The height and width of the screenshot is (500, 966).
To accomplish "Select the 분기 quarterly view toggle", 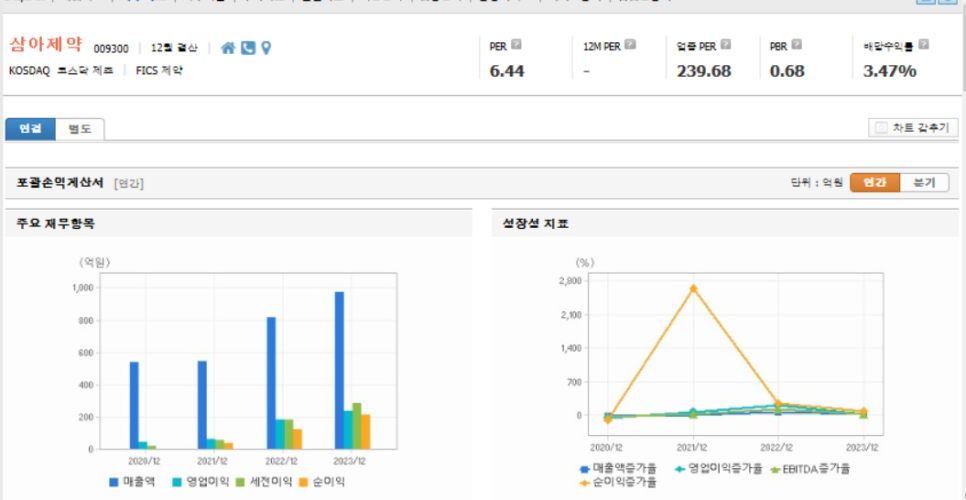I will pos(924,182).
